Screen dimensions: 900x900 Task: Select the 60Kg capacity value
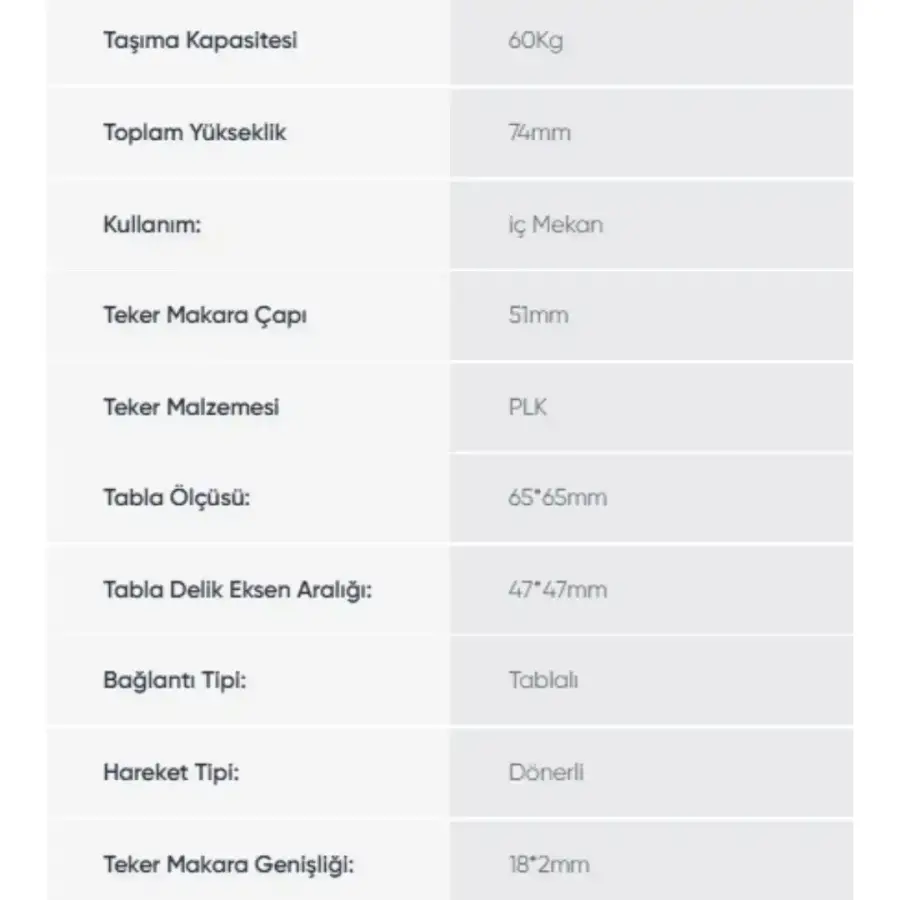(536, 41)
